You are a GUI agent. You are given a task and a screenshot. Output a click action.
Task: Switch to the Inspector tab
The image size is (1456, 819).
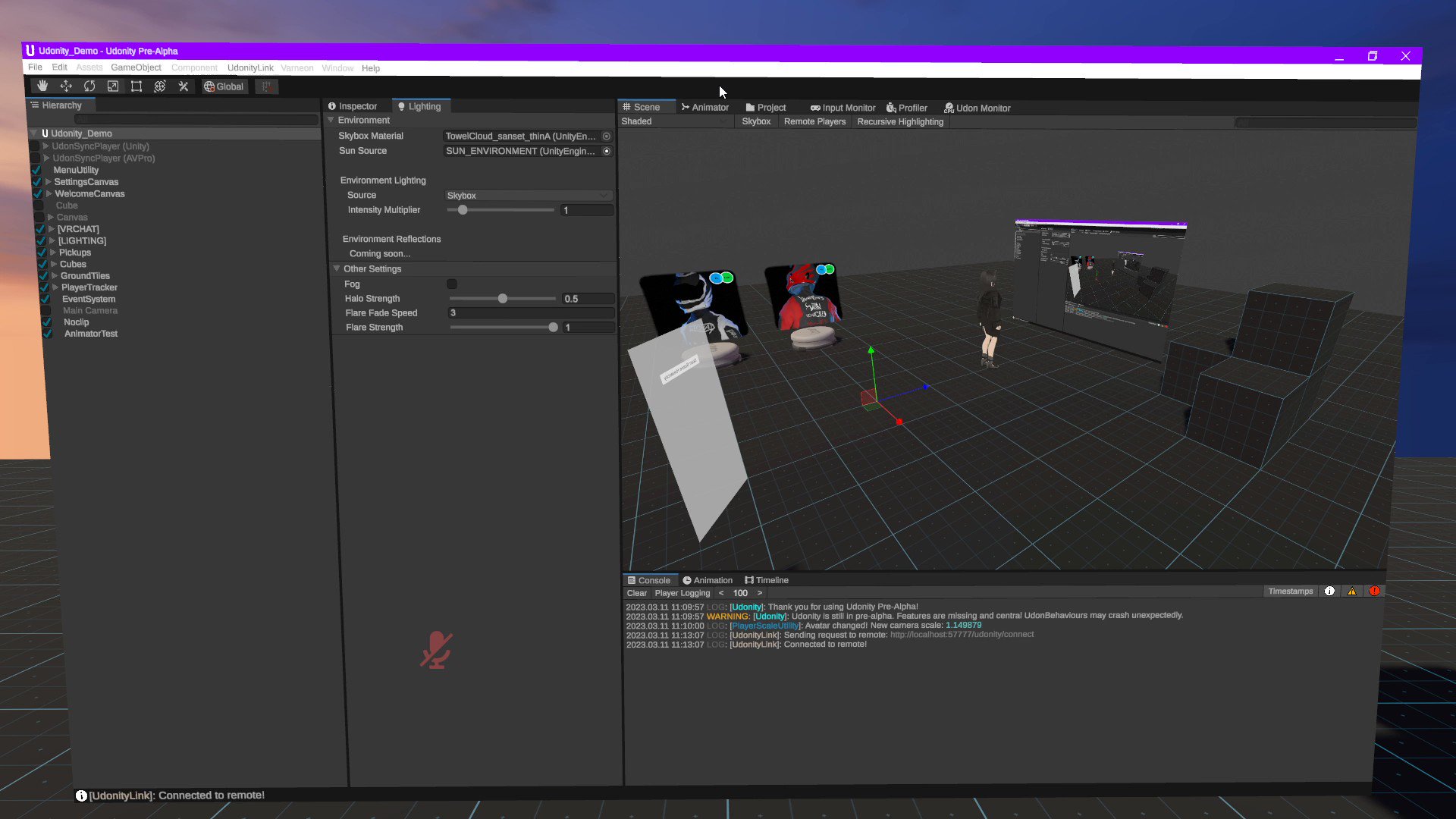coord(353,106)
